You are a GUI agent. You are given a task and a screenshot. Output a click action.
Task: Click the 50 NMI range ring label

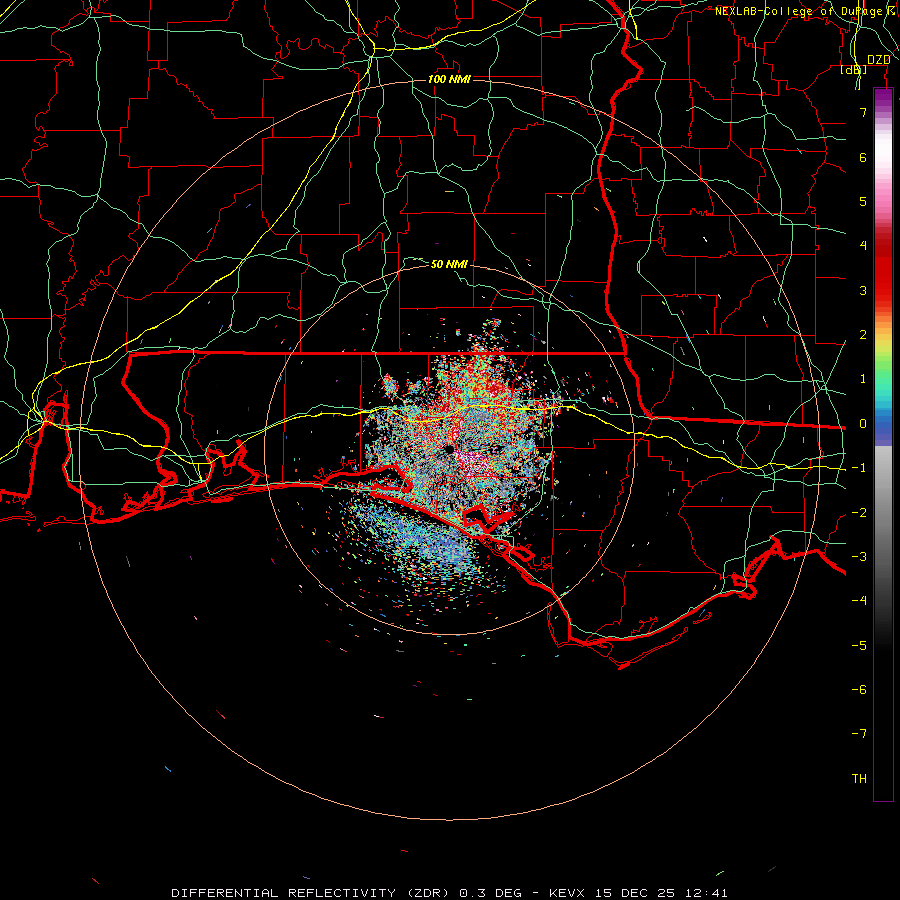tap(449, 264)
